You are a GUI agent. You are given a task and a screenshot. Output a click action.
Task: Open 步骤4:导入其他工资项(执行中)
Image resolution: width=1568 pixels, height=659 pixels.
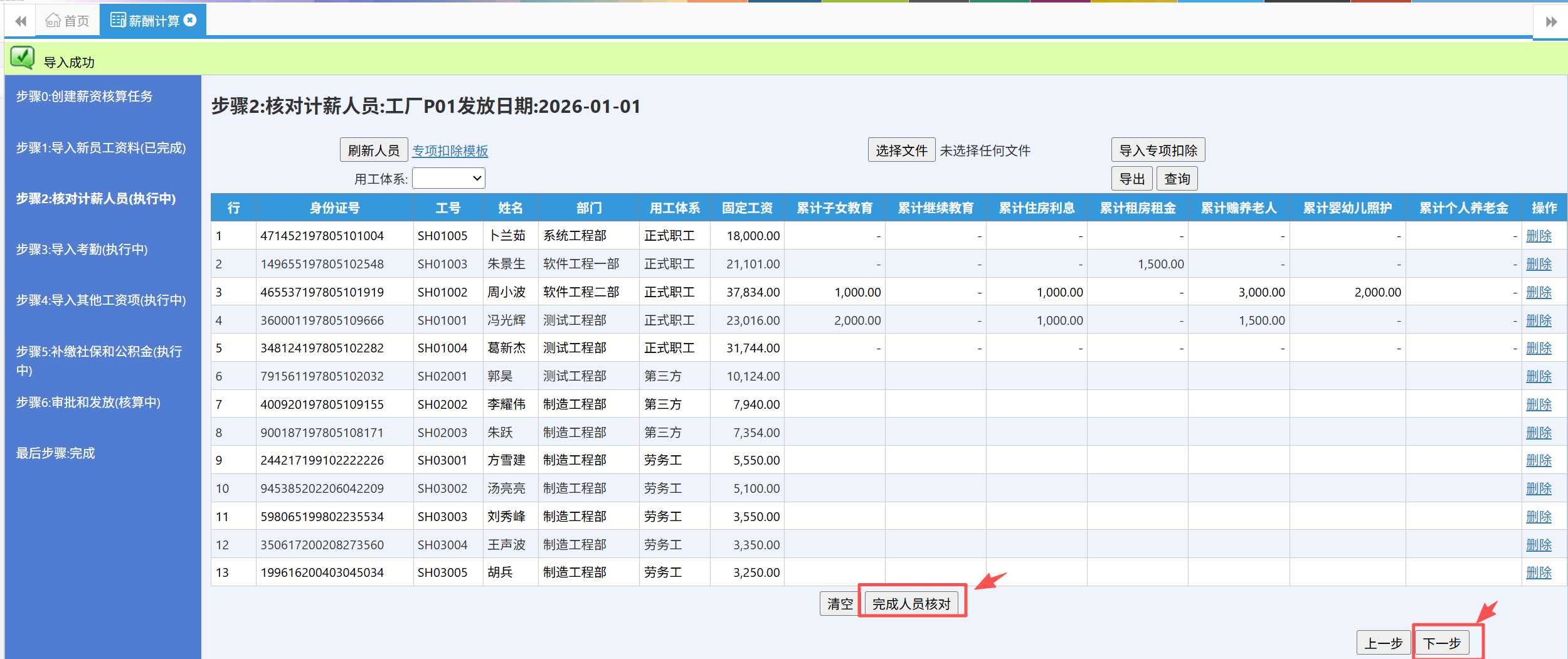click(x=101, y=300)
